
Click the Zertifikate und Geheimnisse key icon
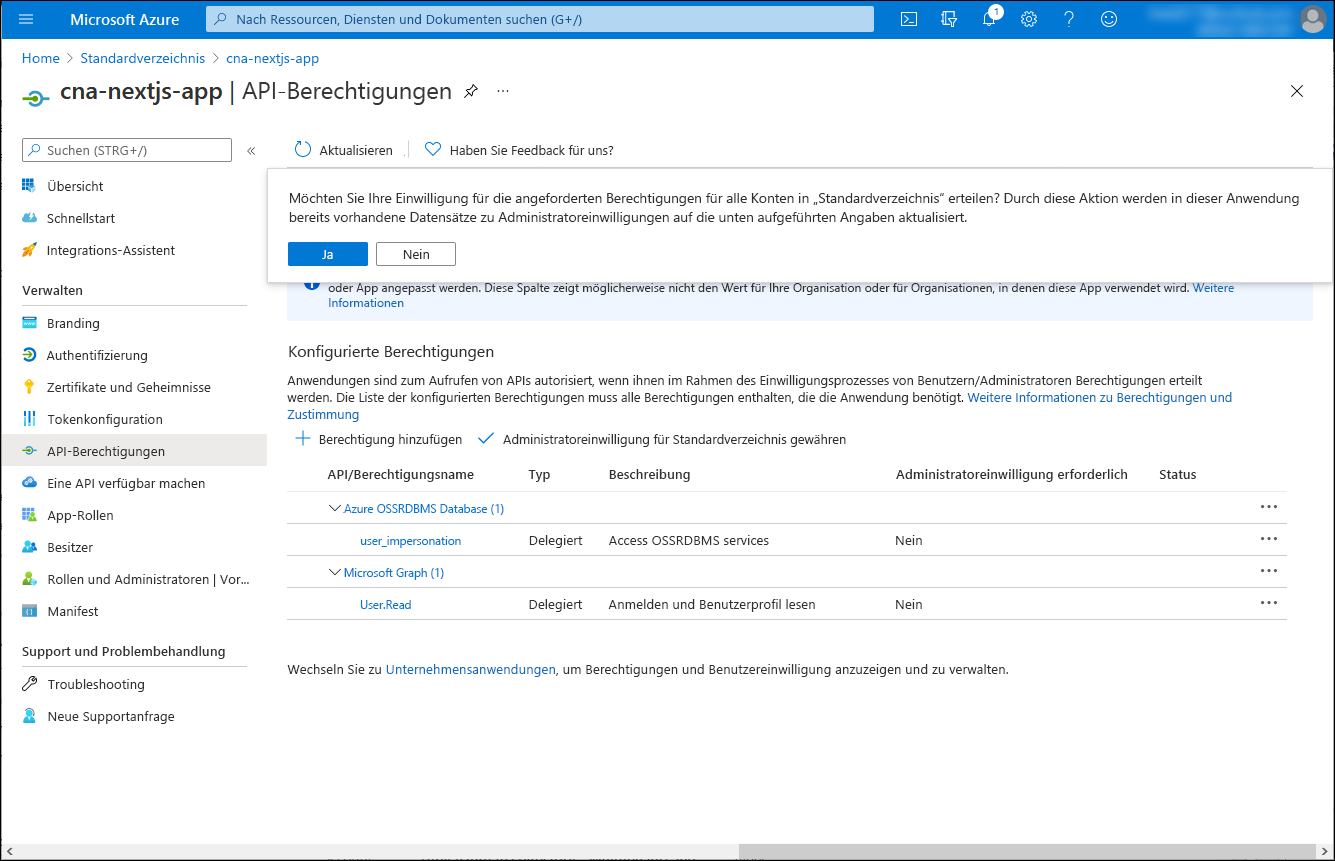pos(29,387)
